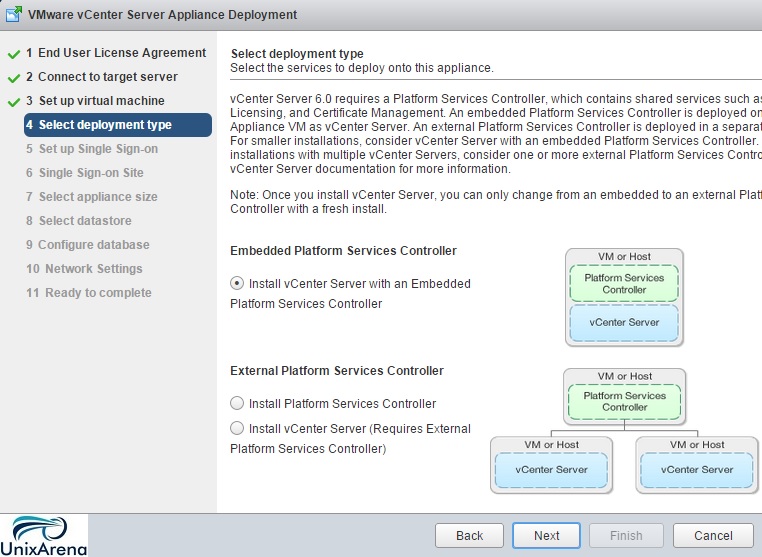Click the VMware deployment window title icon
Viewport: 762px width, 557px height.
coord(14,14)
